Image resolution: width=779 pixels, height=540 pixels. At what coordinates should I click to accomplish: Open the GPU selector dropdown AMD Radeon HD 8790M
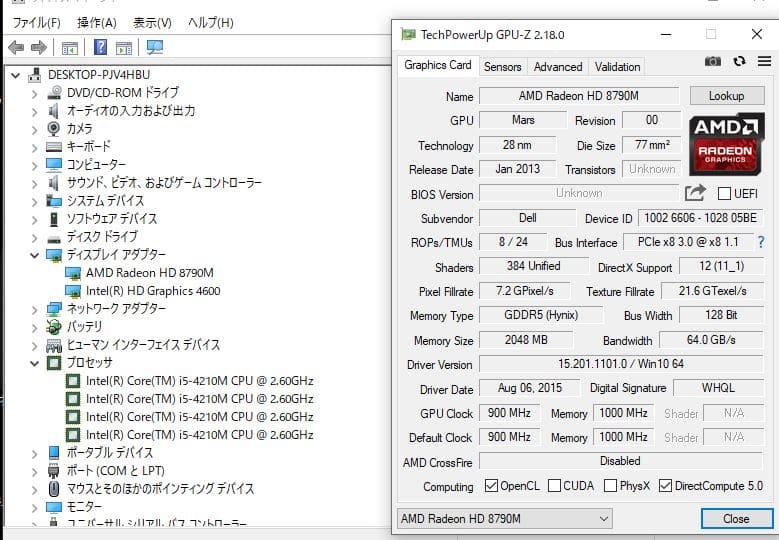[x=505, y=519]
